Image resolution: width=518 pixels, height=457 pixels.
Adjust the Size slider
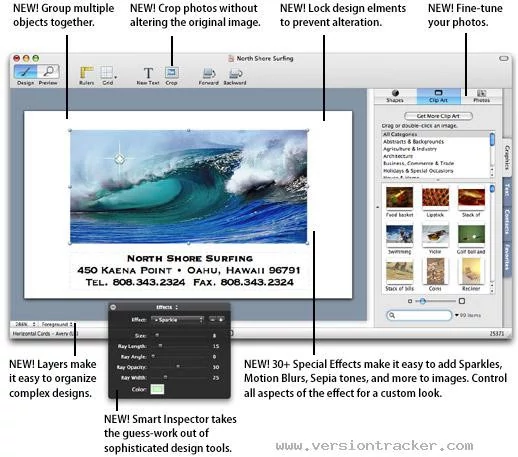pyautogui.click(x=157, y=335)
